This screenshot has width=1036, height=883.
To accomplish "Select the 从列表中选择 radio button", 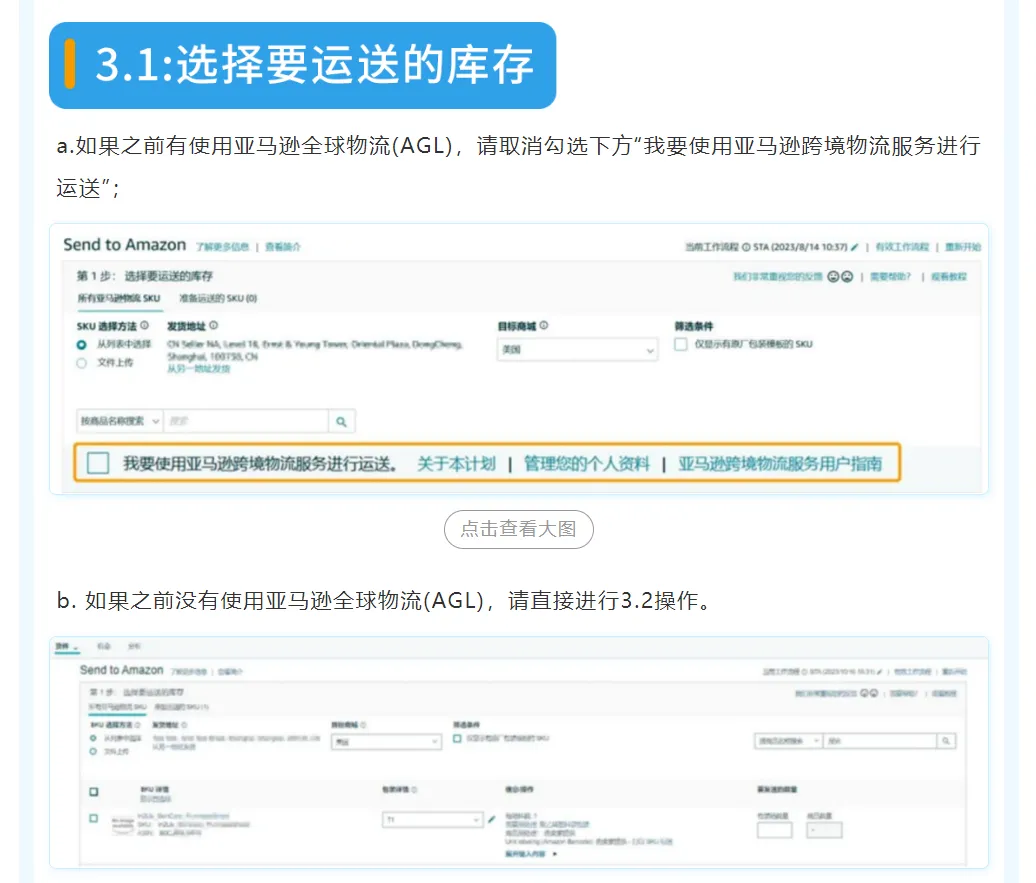I will (81, 344).
